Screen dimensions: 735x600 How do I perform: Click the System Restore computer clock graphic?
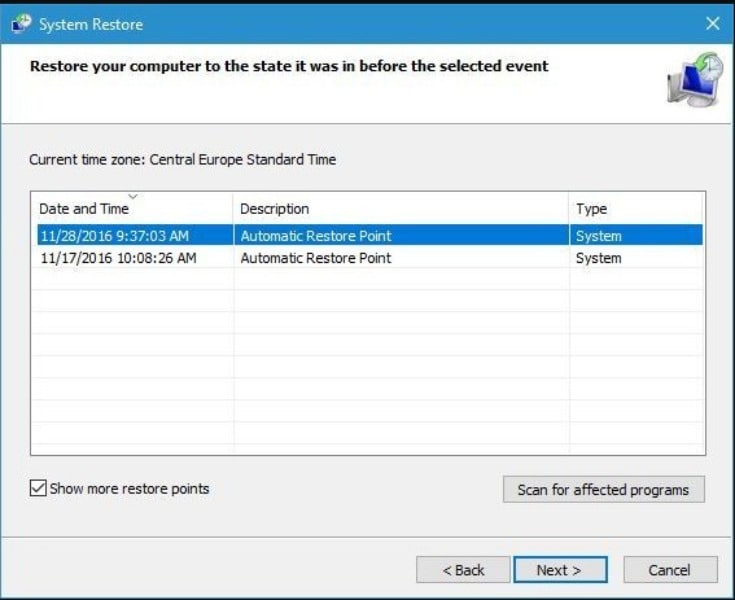695,79
